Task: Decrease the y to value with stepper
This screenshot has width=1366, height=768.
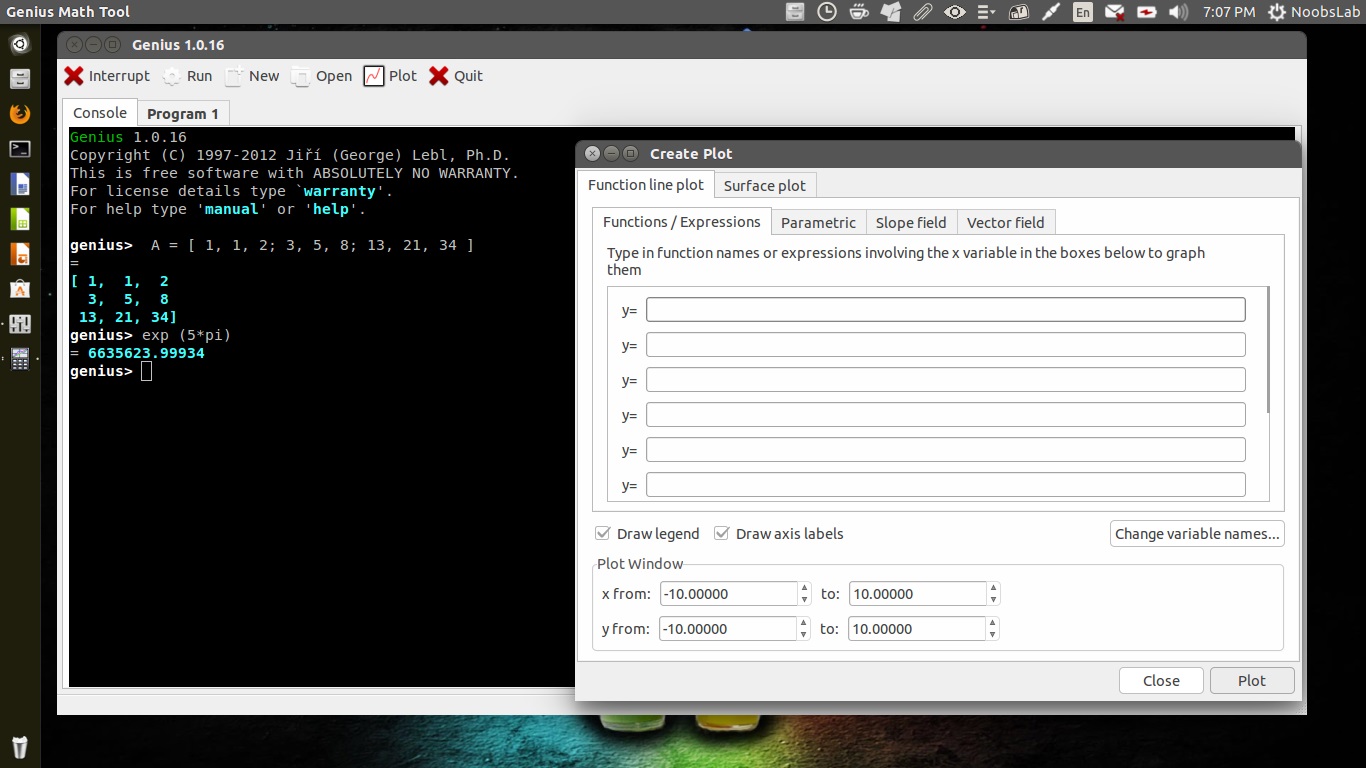Action: pos(993,635)
